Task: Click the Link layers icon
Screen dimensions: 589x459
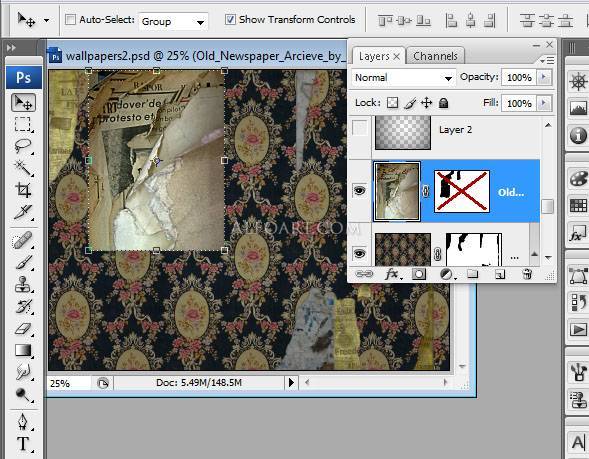Action: [x=364, y=274]
